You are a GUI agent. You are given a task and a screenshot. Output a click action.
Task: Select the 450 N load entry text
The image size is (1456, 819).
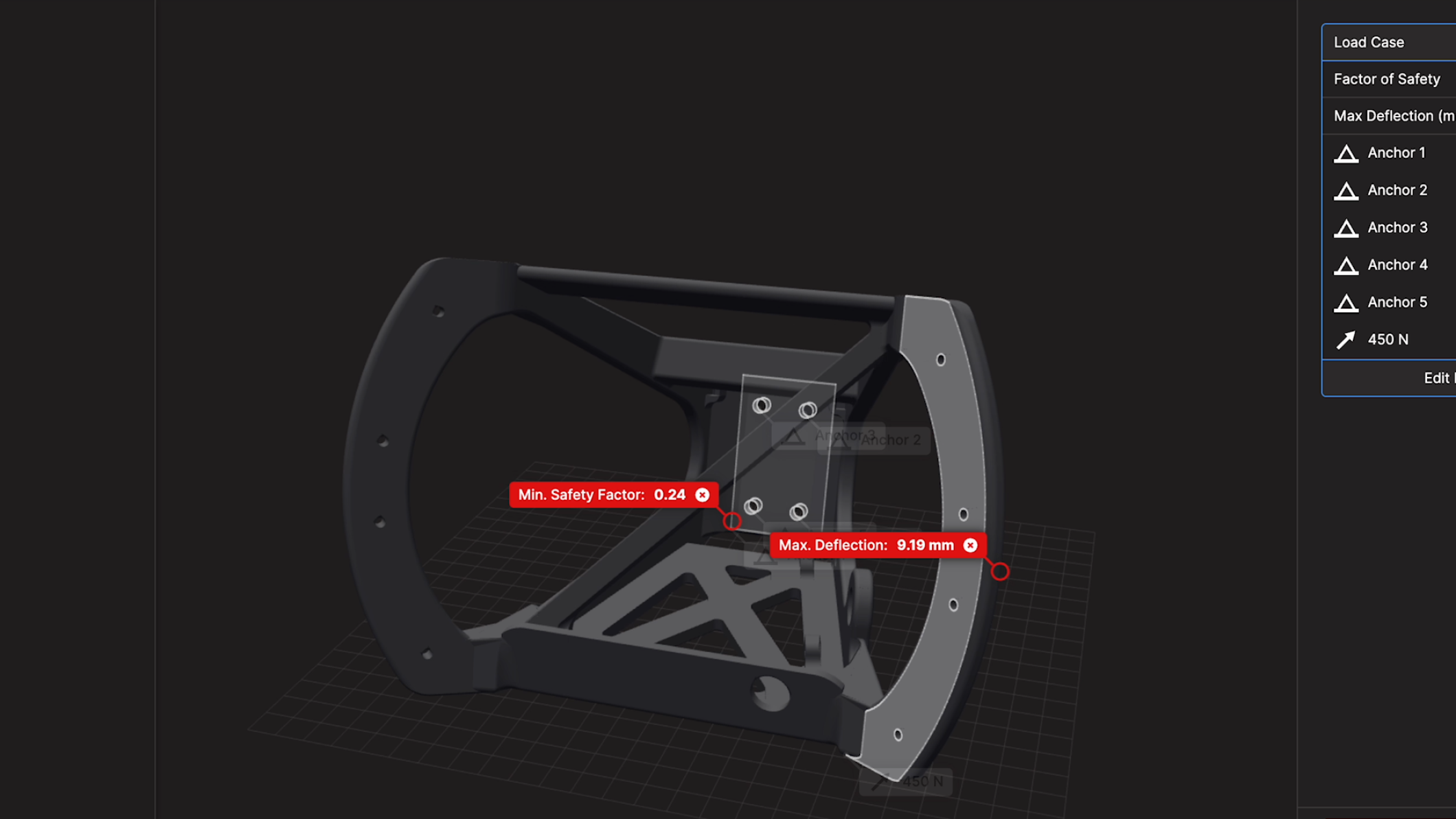(1387, 340)
